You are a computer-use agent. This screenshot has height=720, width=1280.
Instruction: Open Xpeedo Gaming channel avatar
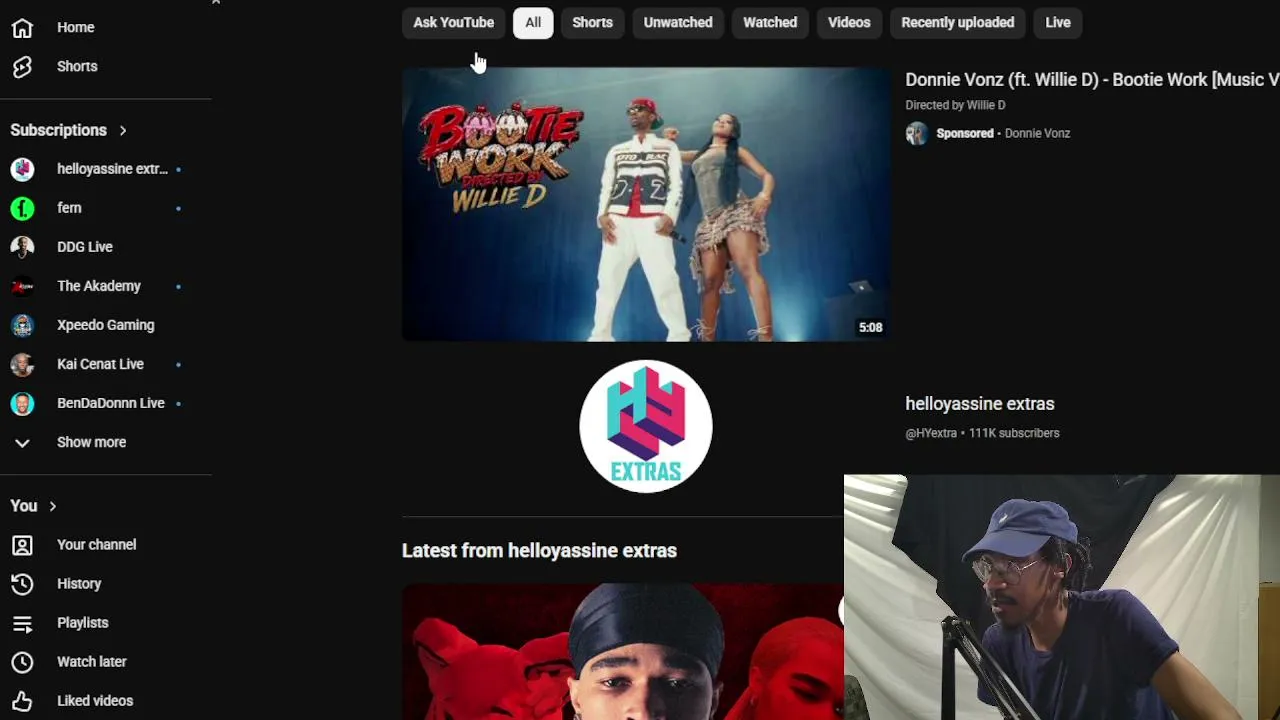click(x=22, y=325)
